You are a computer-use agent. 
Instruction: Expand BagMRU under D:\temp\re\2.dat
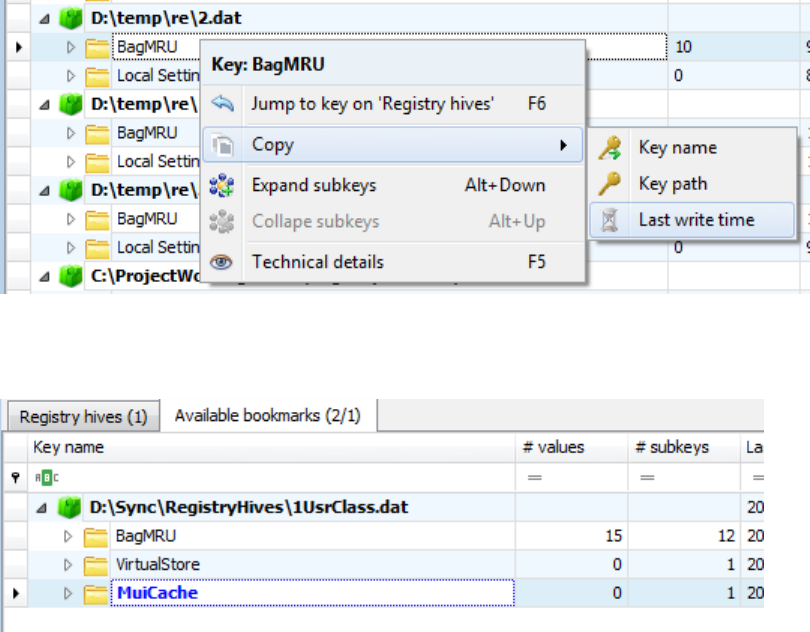coord(71,48)
